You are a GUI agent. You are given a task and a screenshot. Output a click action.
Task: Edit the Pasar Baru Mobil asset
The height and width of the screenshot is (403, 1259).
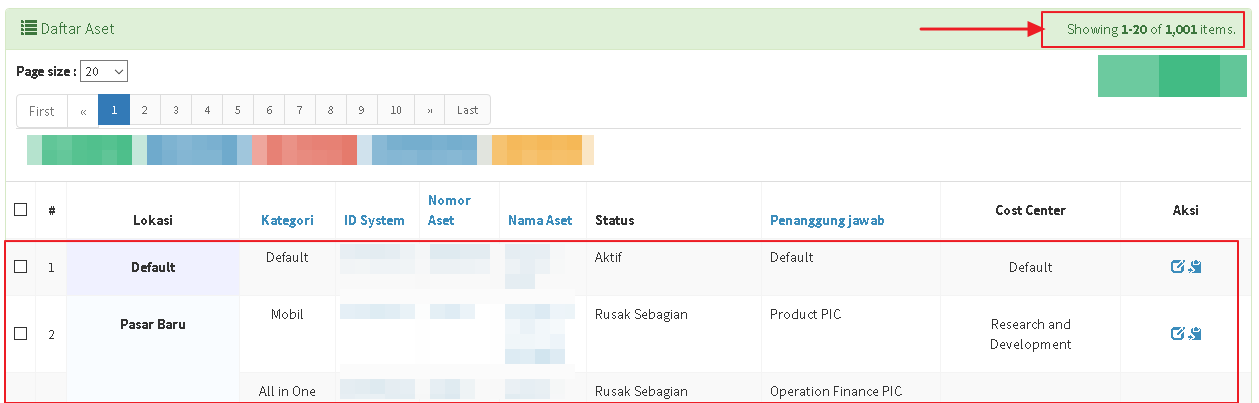tap(1177, 334)
